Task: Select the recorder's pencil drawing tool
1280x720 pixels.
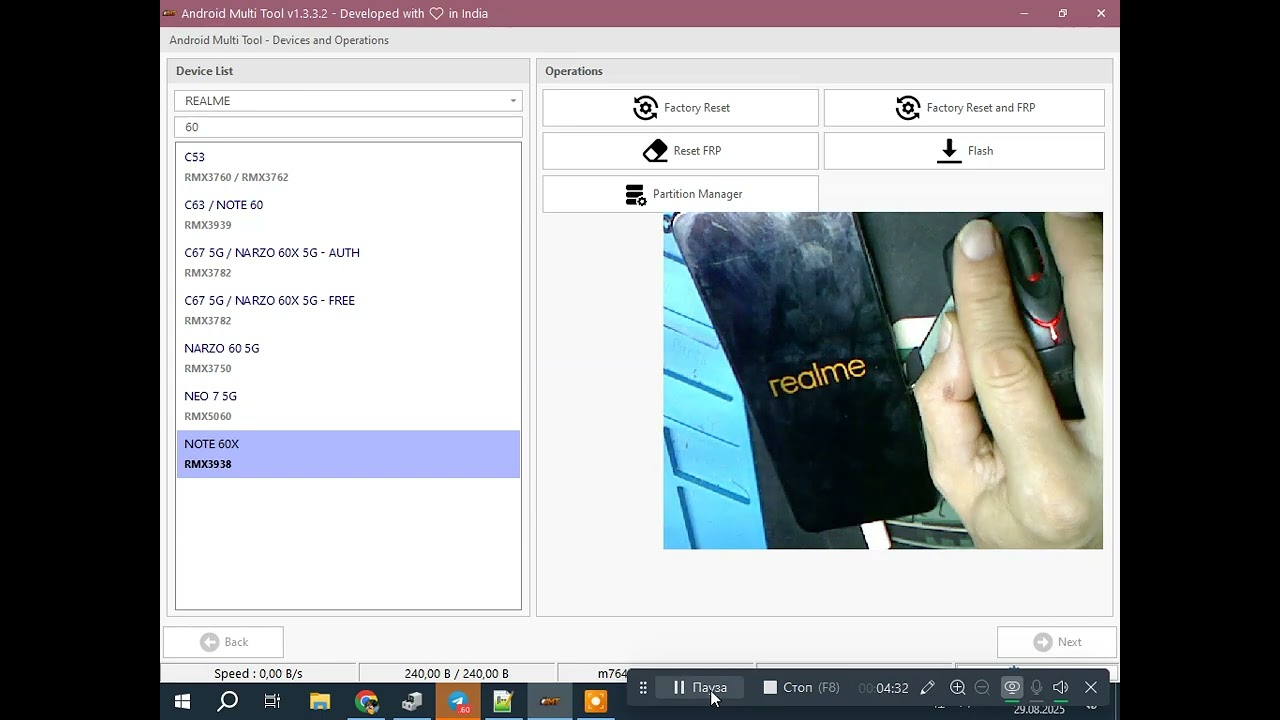Action: click(x=927, y=688)
